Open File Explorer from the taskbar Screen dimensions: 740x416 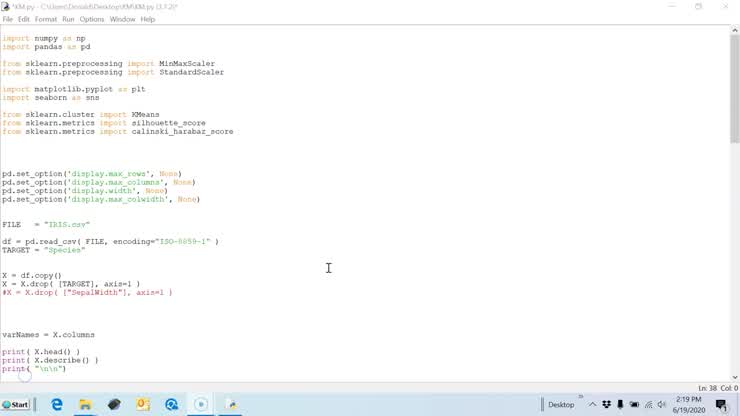(86, 405)
